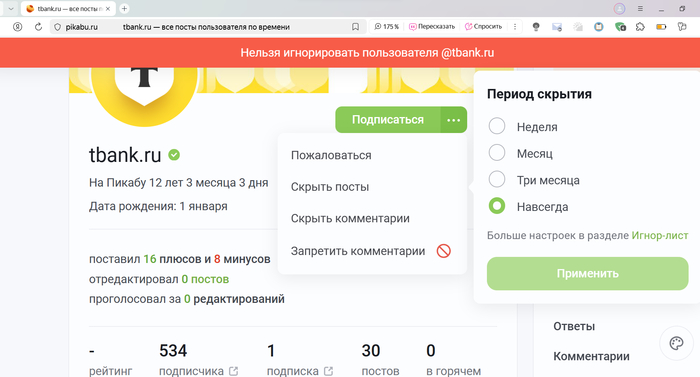
Task: Choose Запретить комментарии from the menu
Action: click(x=358, y=251)
